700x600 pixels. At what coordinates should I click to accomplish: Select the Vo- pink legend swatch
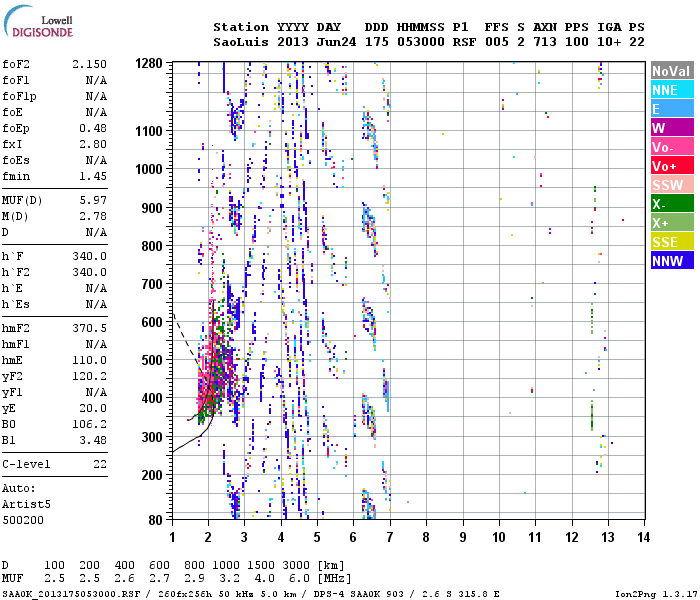(x=672, y=146)
